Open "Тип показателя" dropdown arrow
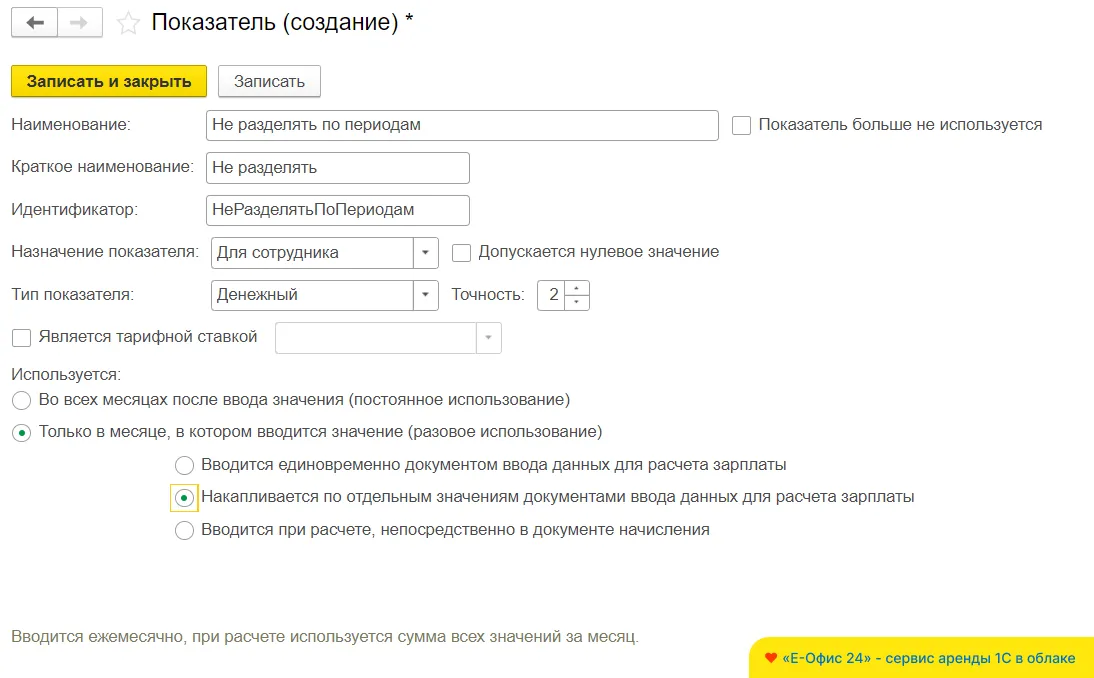This screenshot has height=678, width=1094. tap(426, 295)
